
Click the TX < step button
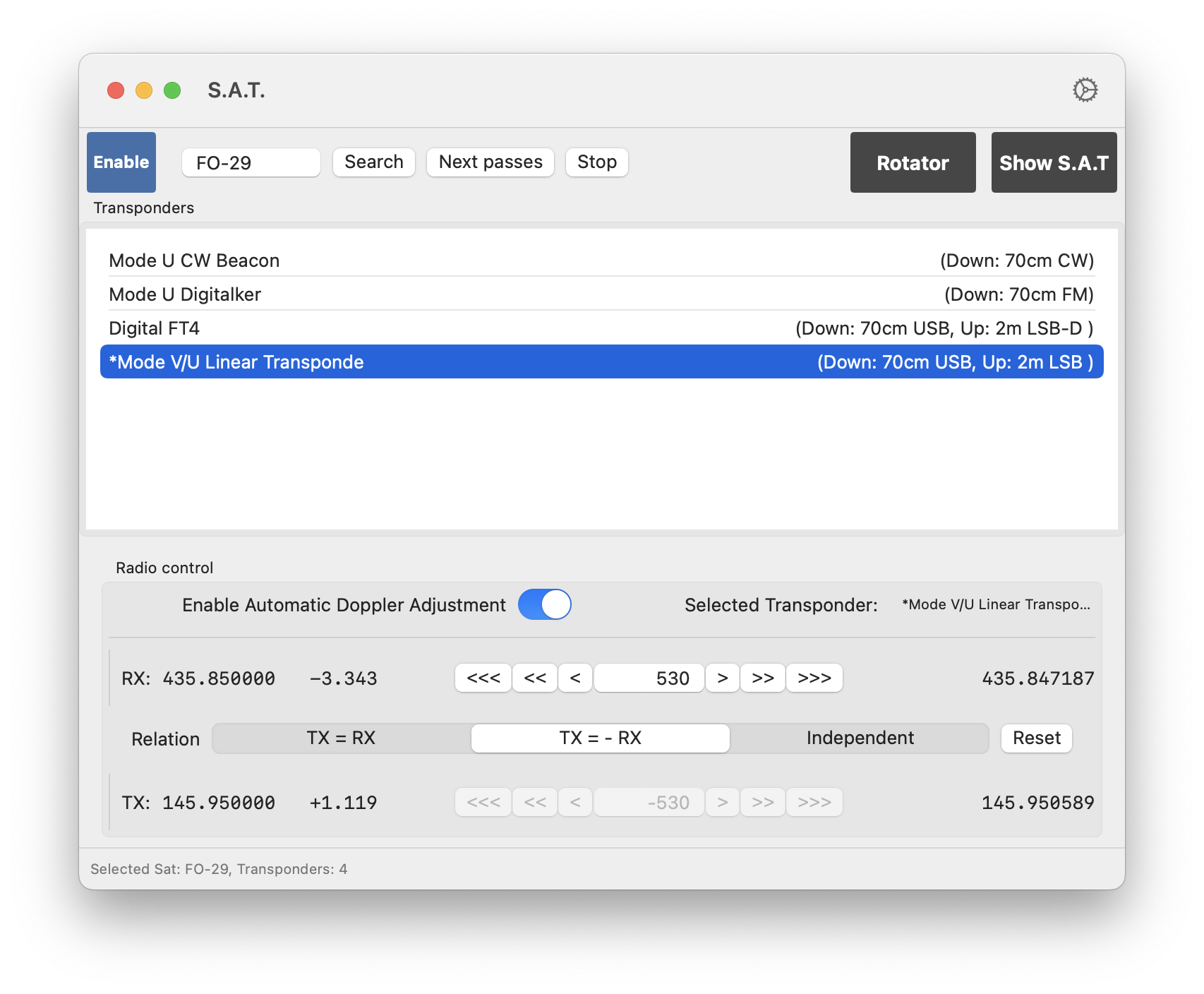pos(575,802)
